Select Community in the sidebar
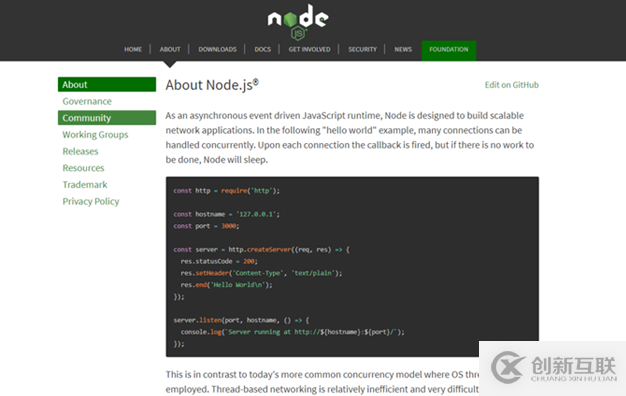Viewport: 626px width, 396px height. pos(107,118)
